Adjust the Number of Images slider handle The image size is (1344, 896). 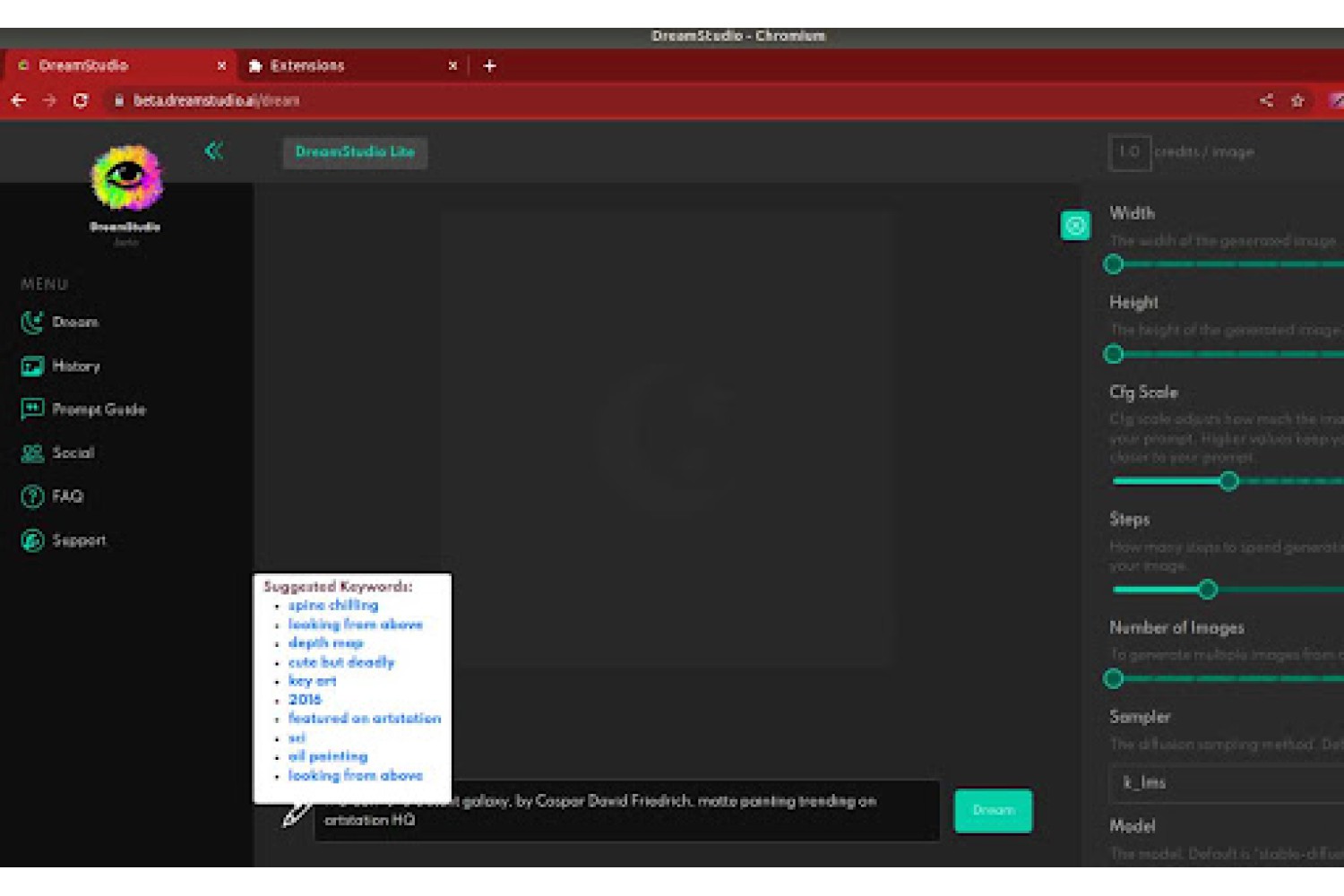coord(1114,679)
